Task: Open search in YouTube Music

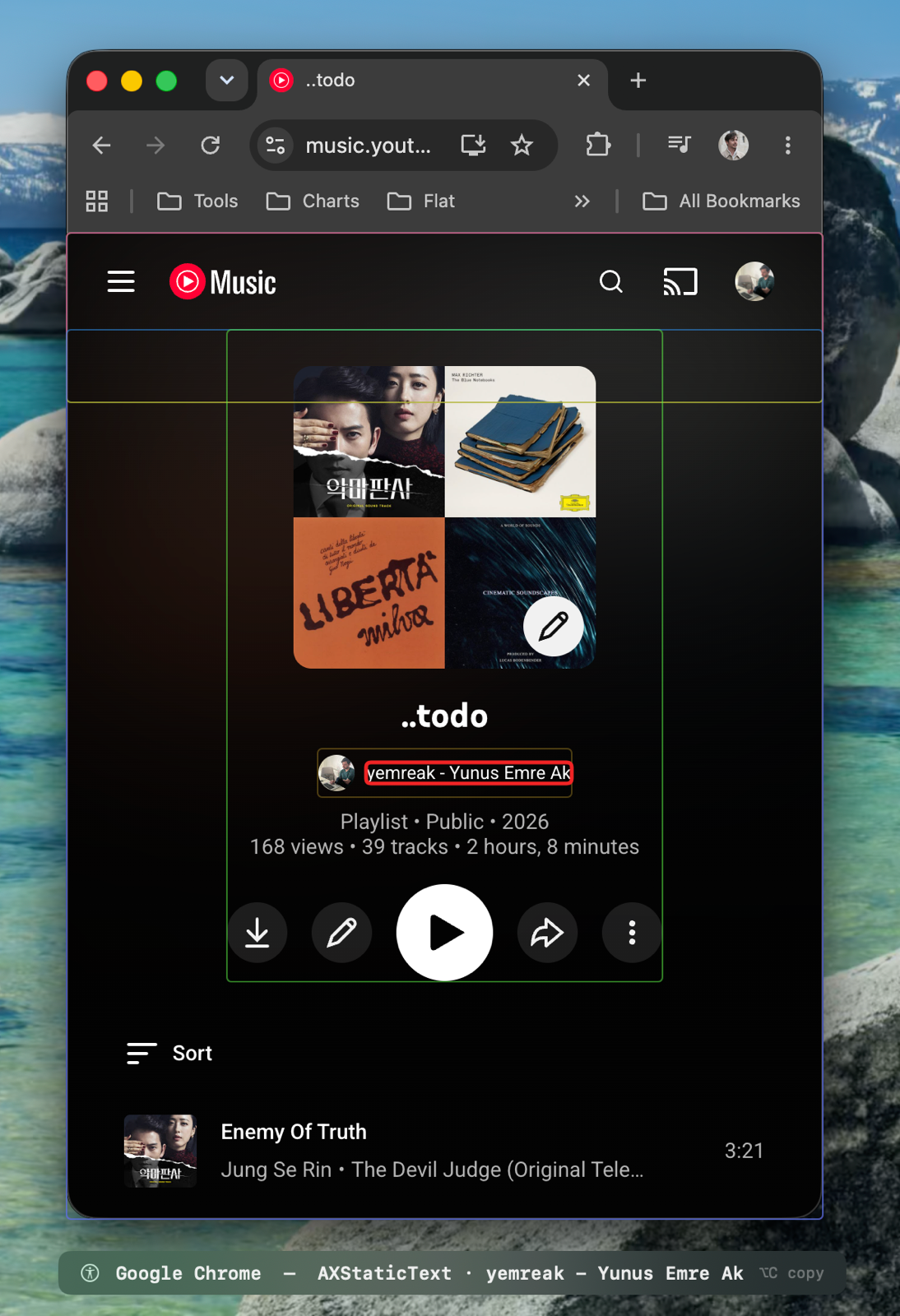Action: click(x=610, y=282)
